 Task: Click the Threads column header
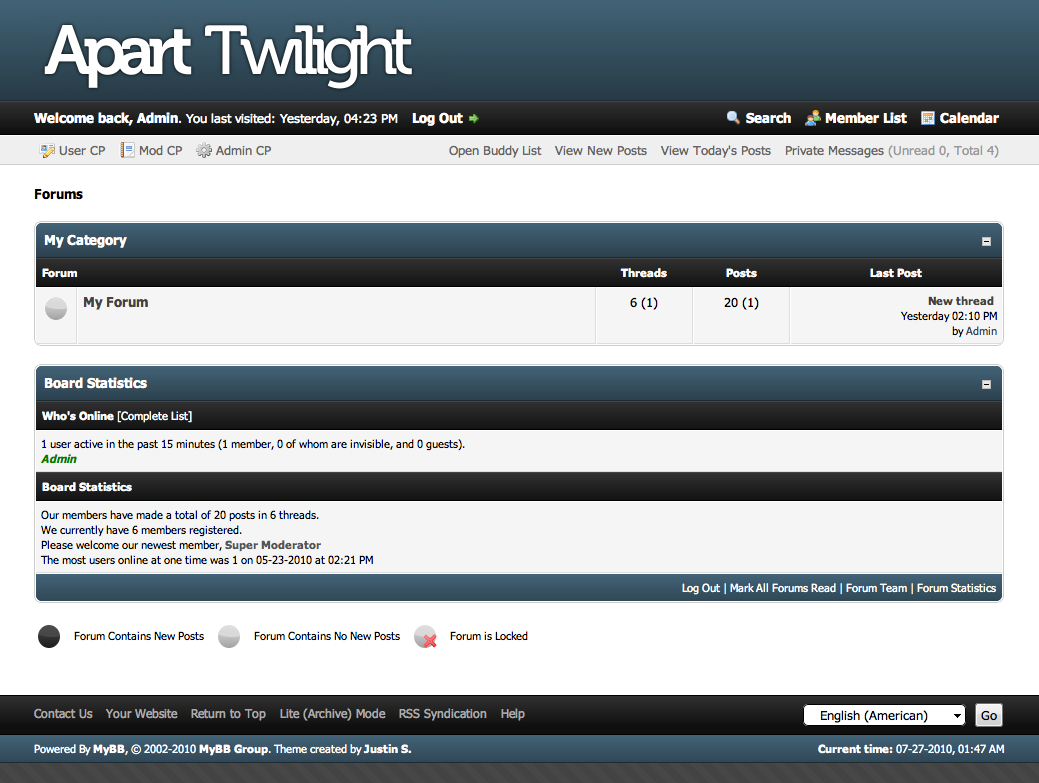(643, 273)
